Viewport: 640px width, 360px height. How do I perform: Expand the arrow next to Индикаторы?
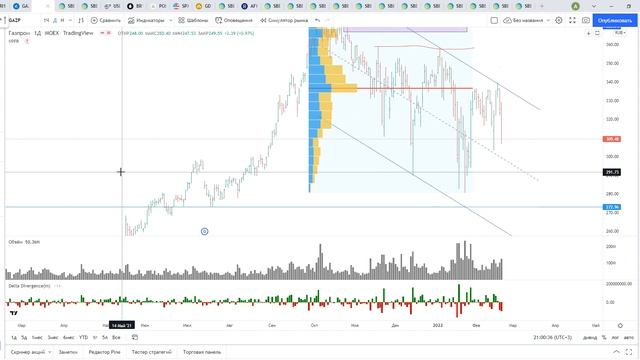171,20
